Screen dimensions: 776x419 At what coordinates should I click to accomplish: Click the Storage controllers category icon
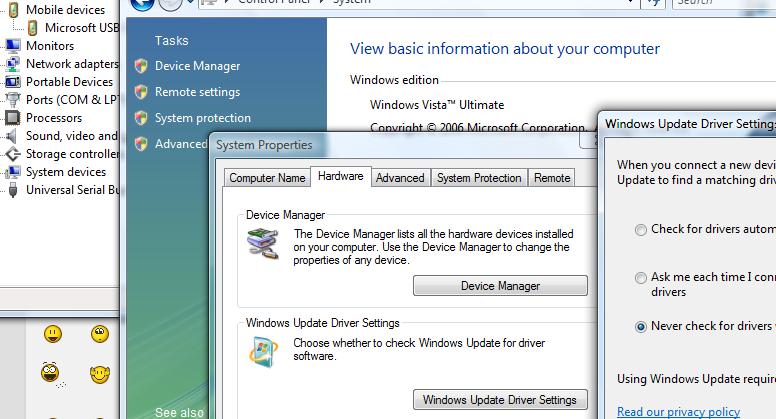pos(13,154)
